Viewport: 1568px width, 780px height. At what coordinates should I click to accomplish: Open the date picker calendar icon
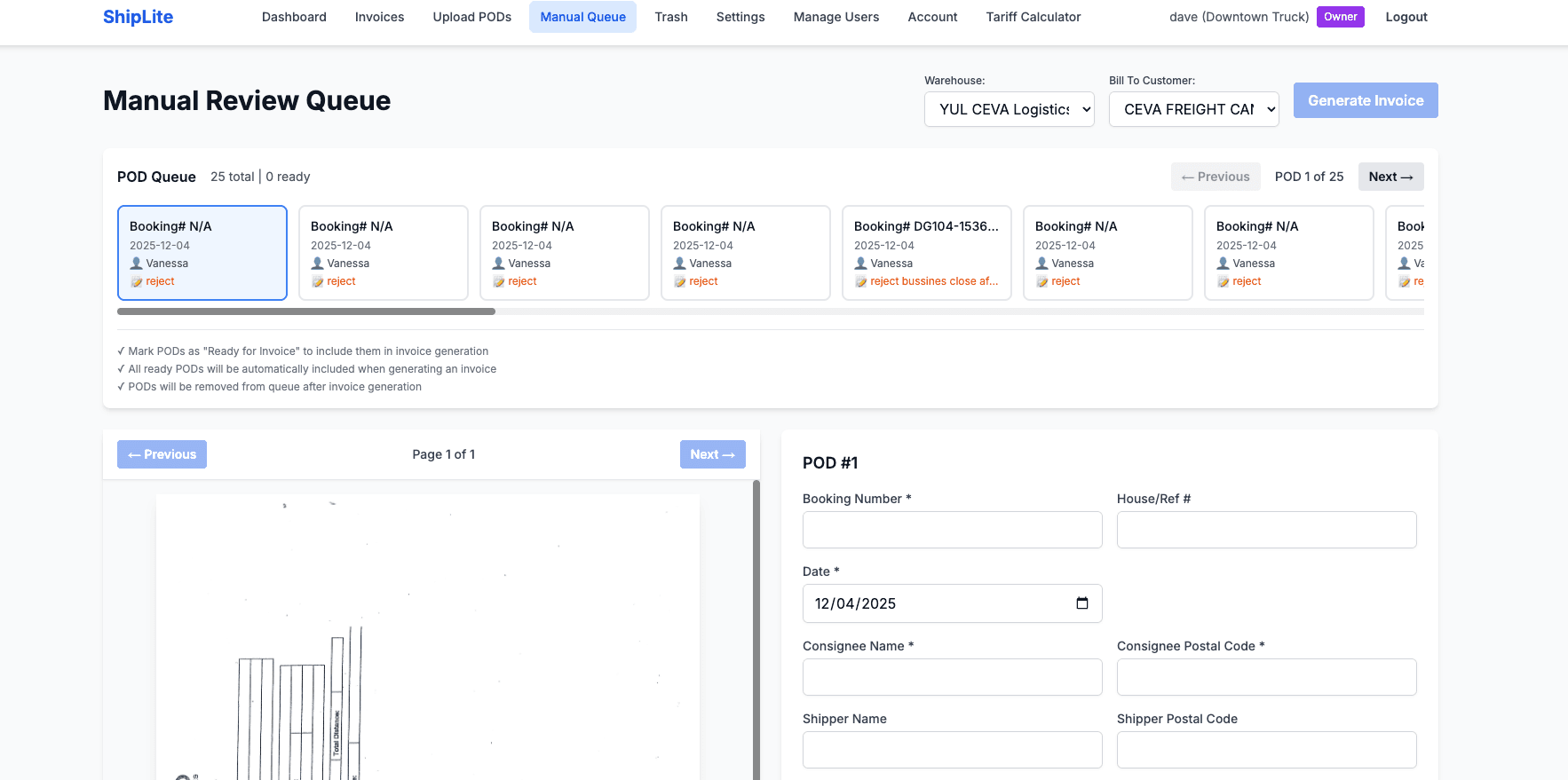1081,603
